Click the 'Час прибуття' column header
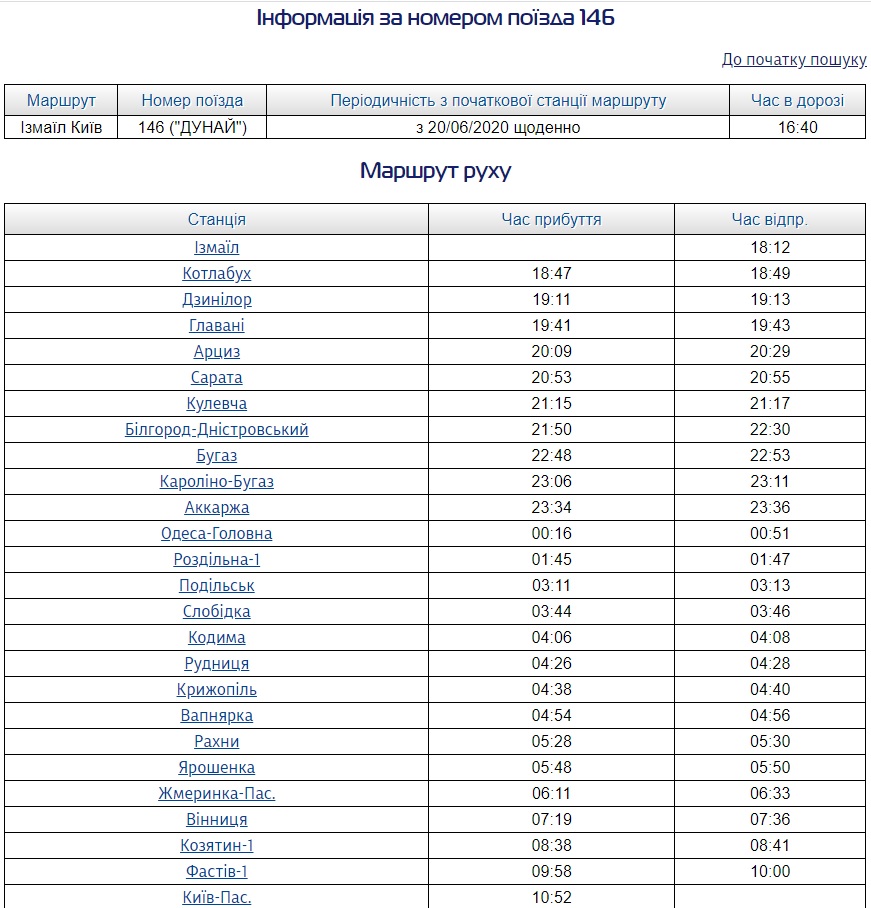This screenshot has height=908, width=871. [551, 220]
